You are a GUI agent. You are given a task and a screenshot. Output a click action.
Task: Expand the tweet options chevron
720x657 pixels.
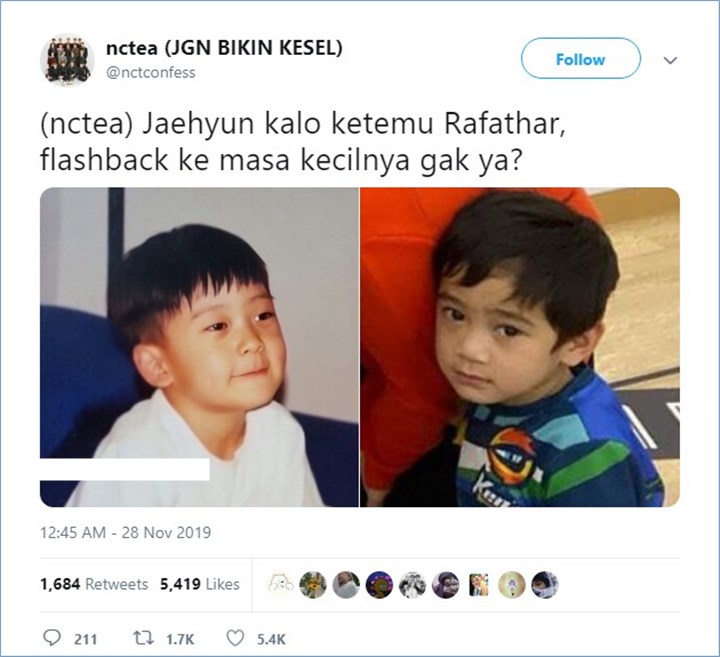click(670, 60)
